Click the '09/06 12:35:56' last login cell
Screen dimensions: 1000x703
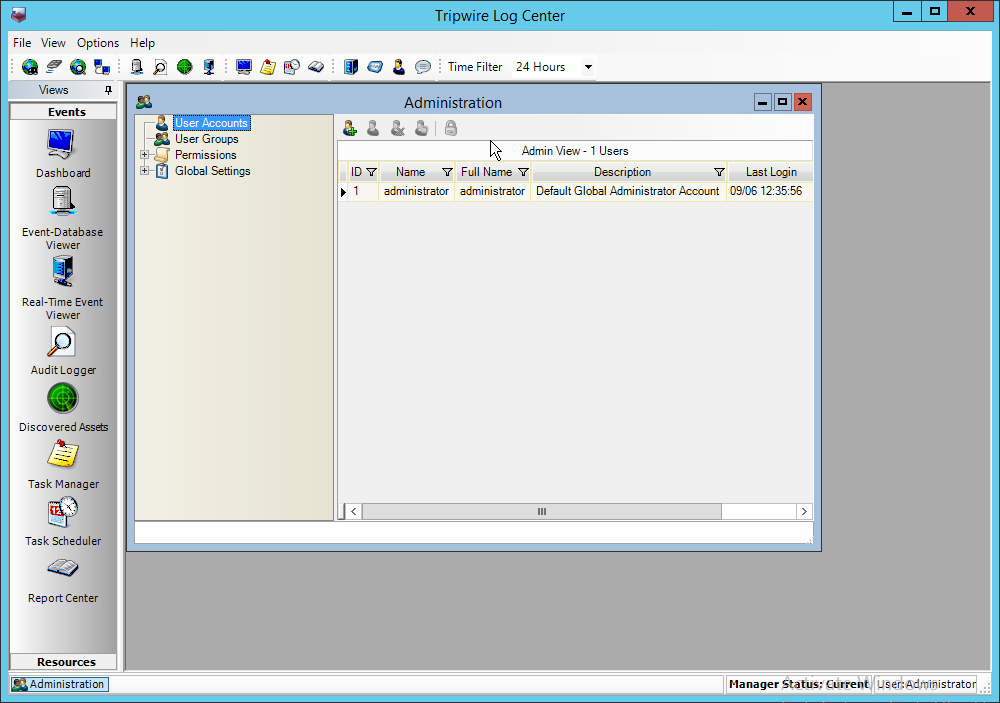click(x=769, y=191)
